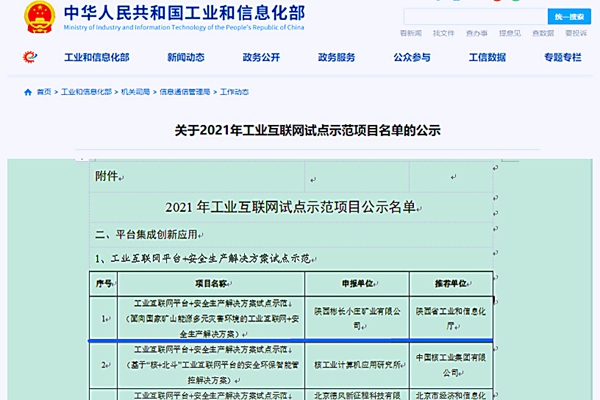600x400 pixels.
Task: Open the 工信数据 navigation menu
Action: (488, 57)
